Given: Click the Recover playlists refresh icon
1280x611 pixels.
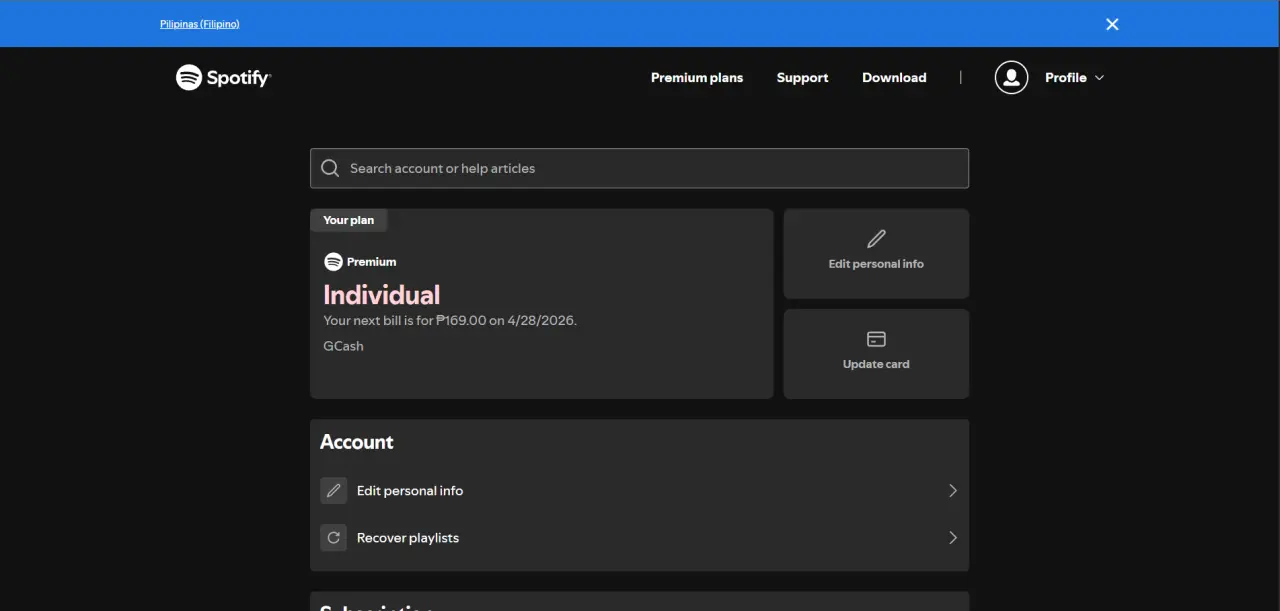Looking at the screenshot, I should point(333,538).
